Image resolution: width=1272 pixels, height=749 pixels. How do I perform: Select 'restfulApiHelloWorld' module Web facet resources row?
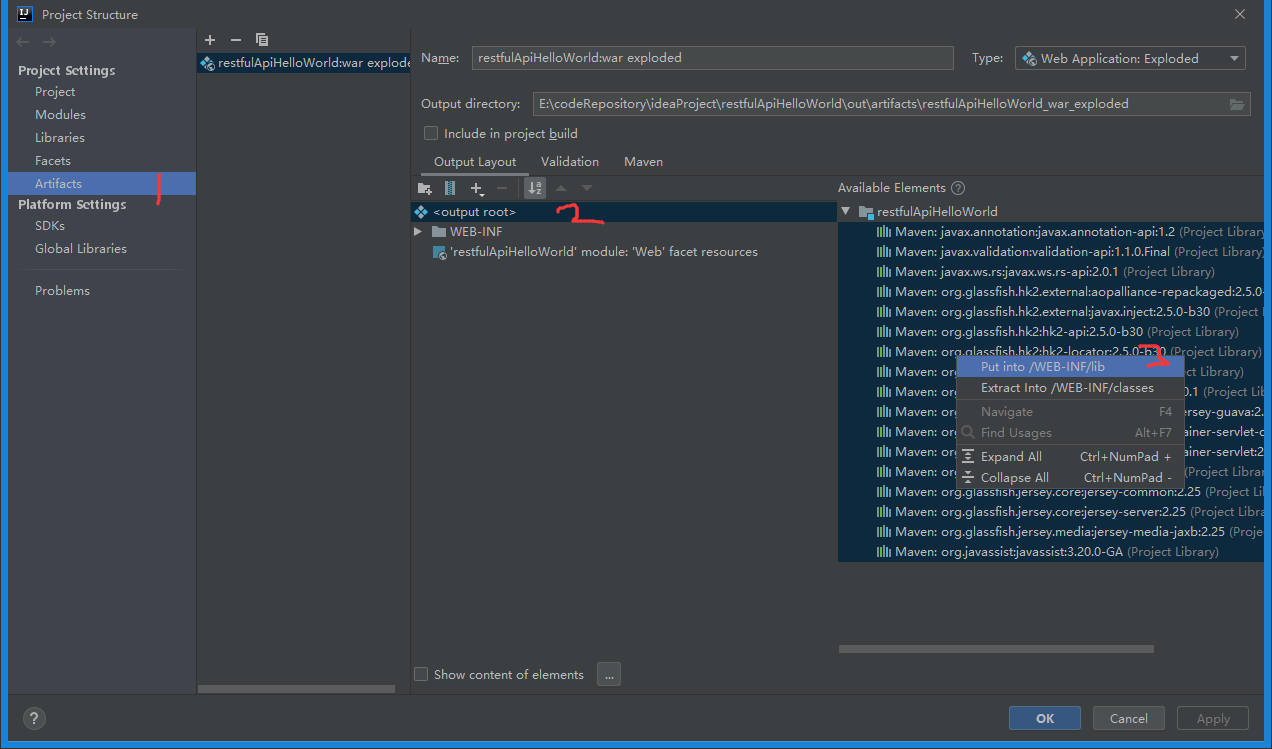point(624,252)
